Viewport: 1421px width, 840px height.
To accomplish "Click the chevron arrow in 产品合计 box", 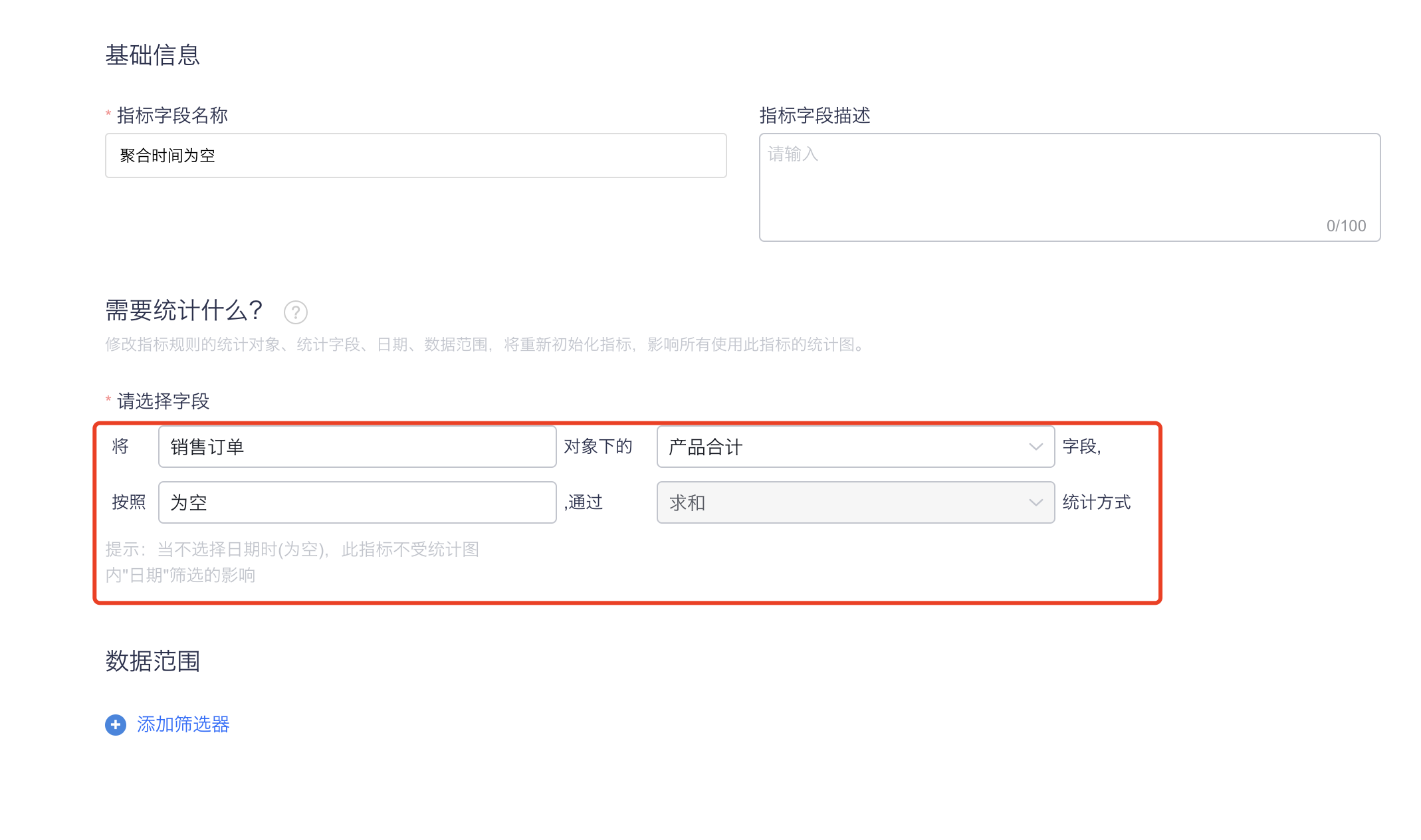I will [1036, 447].
